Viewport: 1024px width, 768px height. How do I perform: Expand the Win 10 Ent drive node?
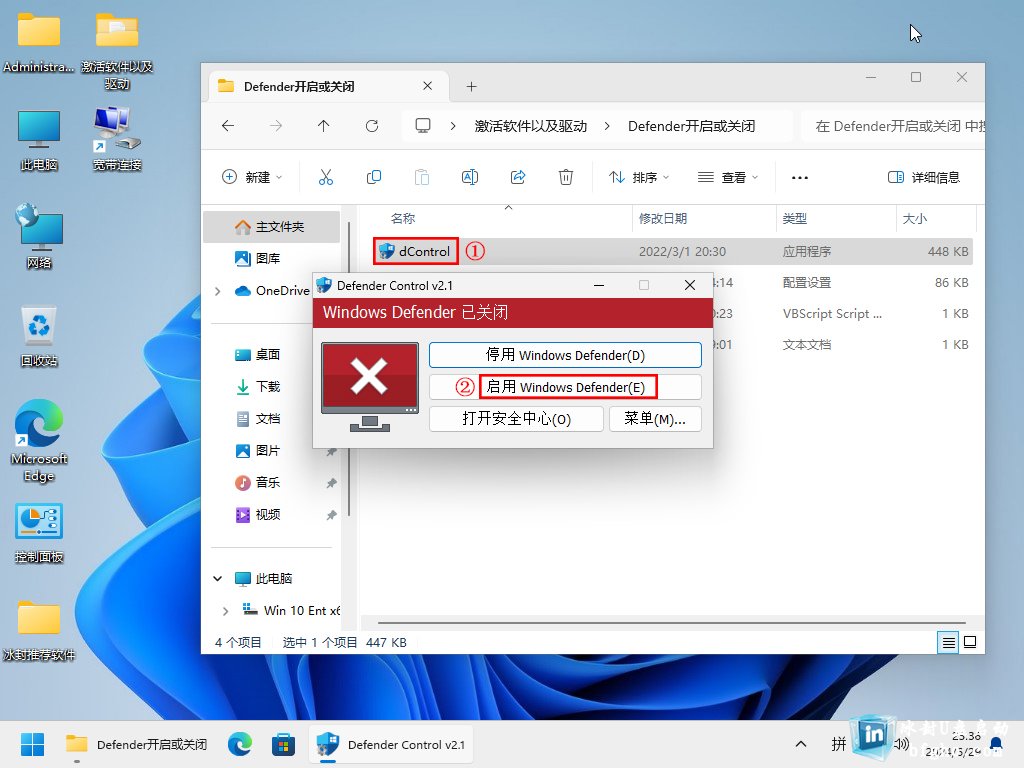[x=225, y=611]
